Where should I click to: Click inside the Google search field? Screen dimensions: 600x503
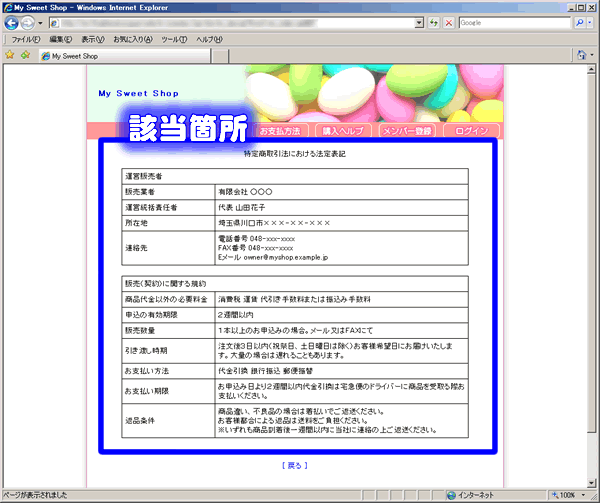pos(515,22)
